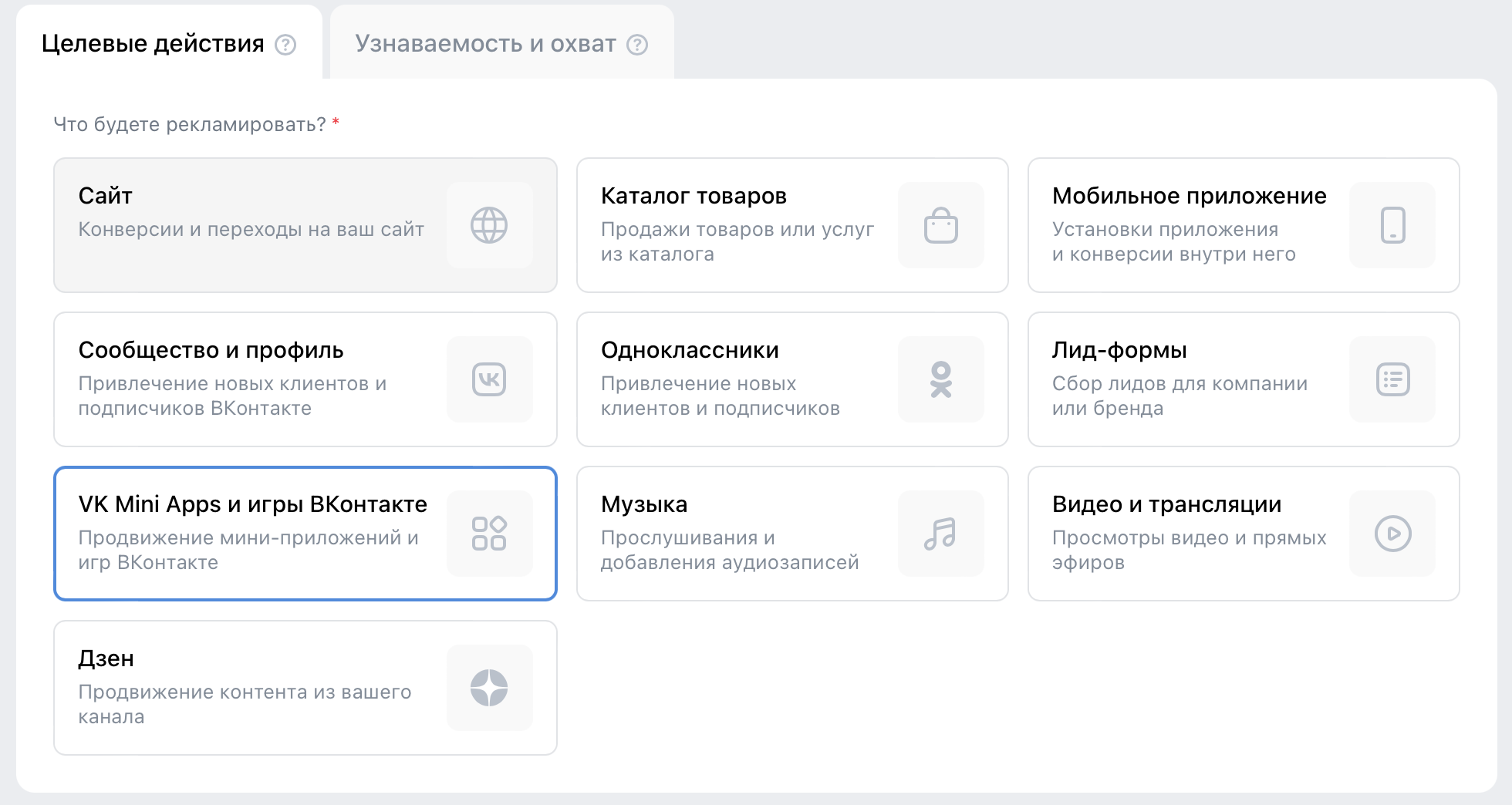Click the list form icon for Лид-формы
1512x805 pixels.
point(1392,379)
